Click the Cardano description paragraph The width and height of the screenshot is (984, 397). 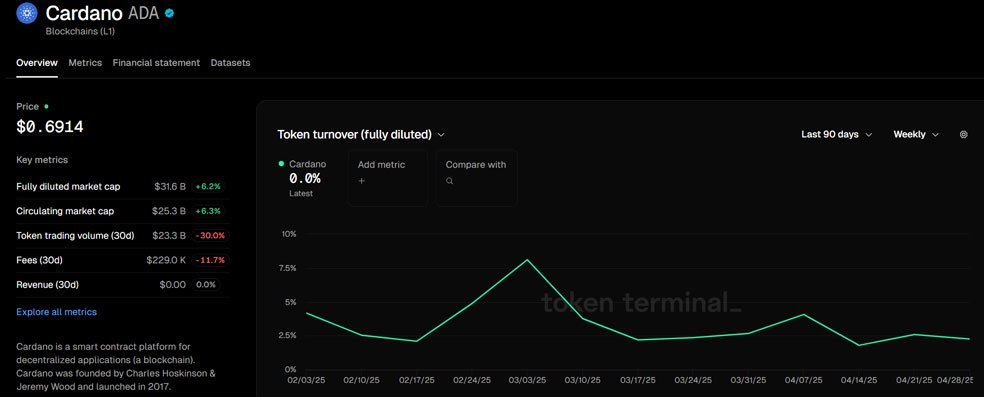[115, 366]
